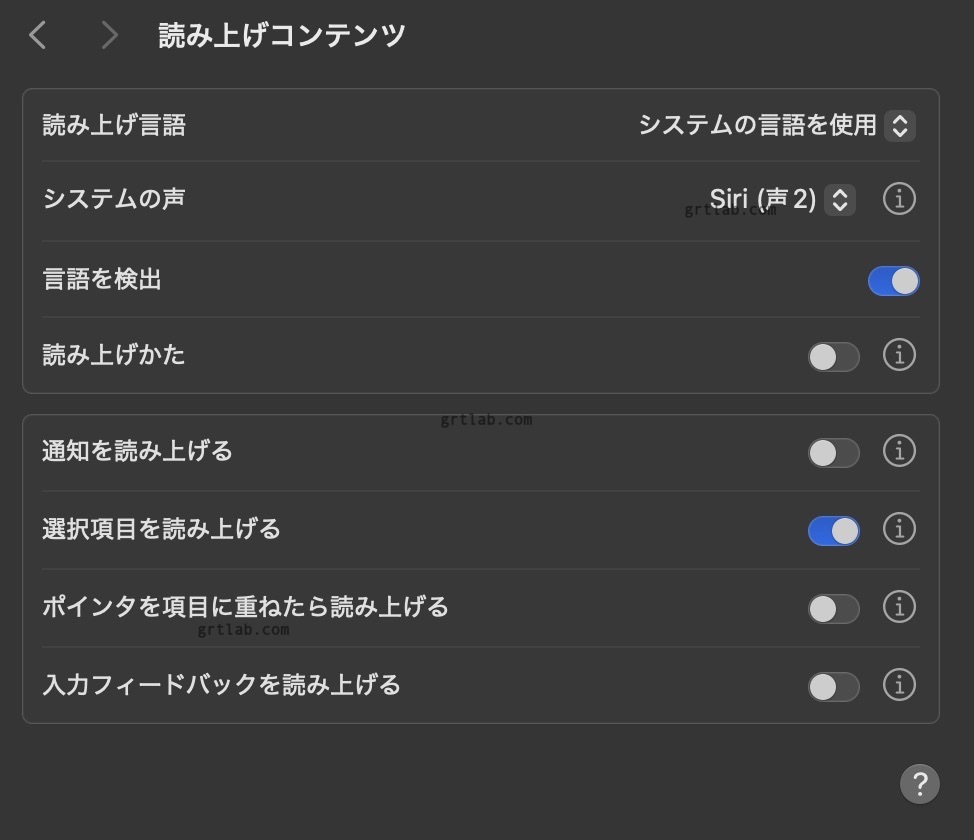Click the 読み上げ言語 row label
The width and height of the screenshot is (974, 840).
click(114, 126)
